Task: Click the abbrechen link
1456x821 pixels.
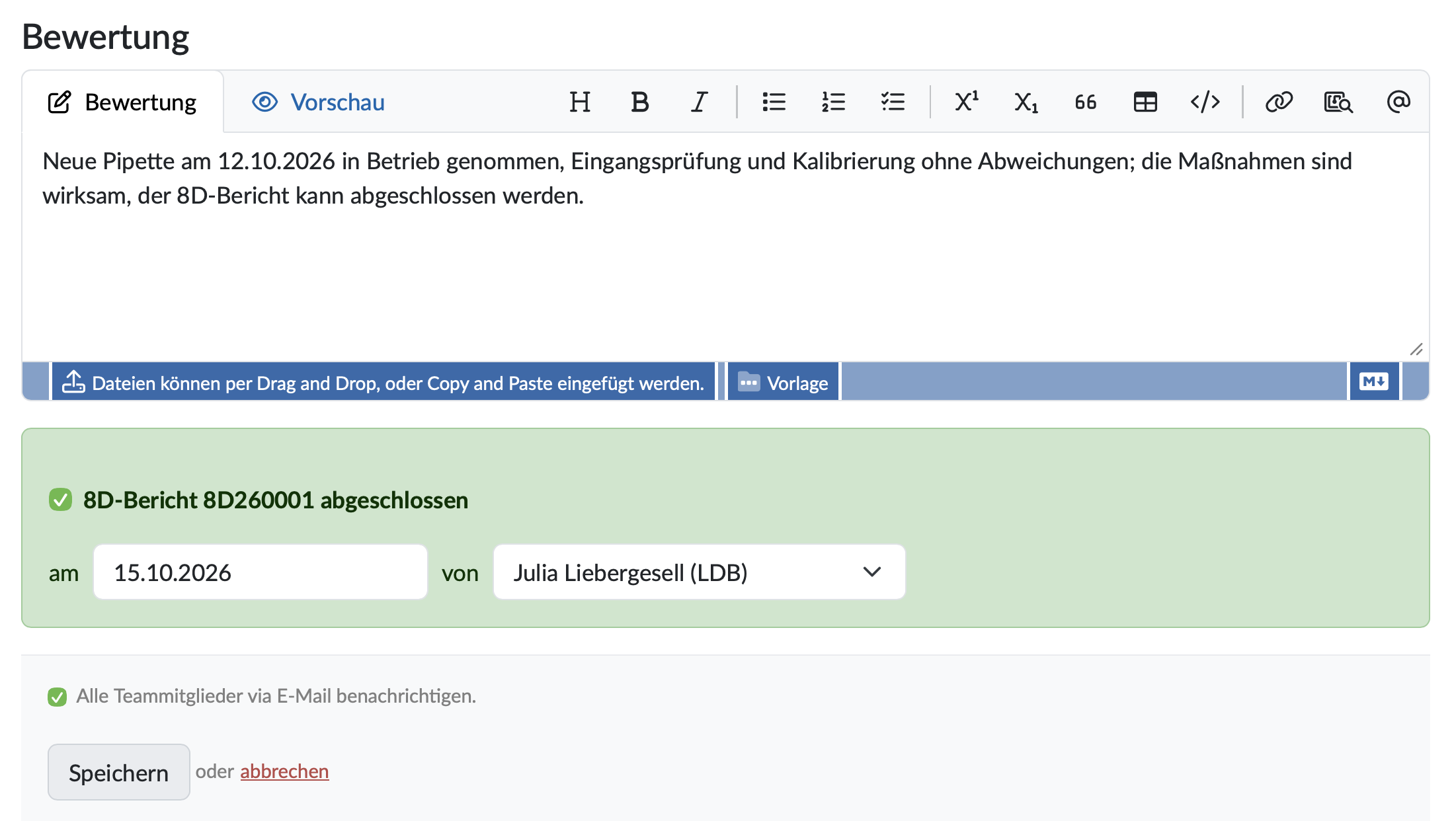Action: (x=284, y=771)
